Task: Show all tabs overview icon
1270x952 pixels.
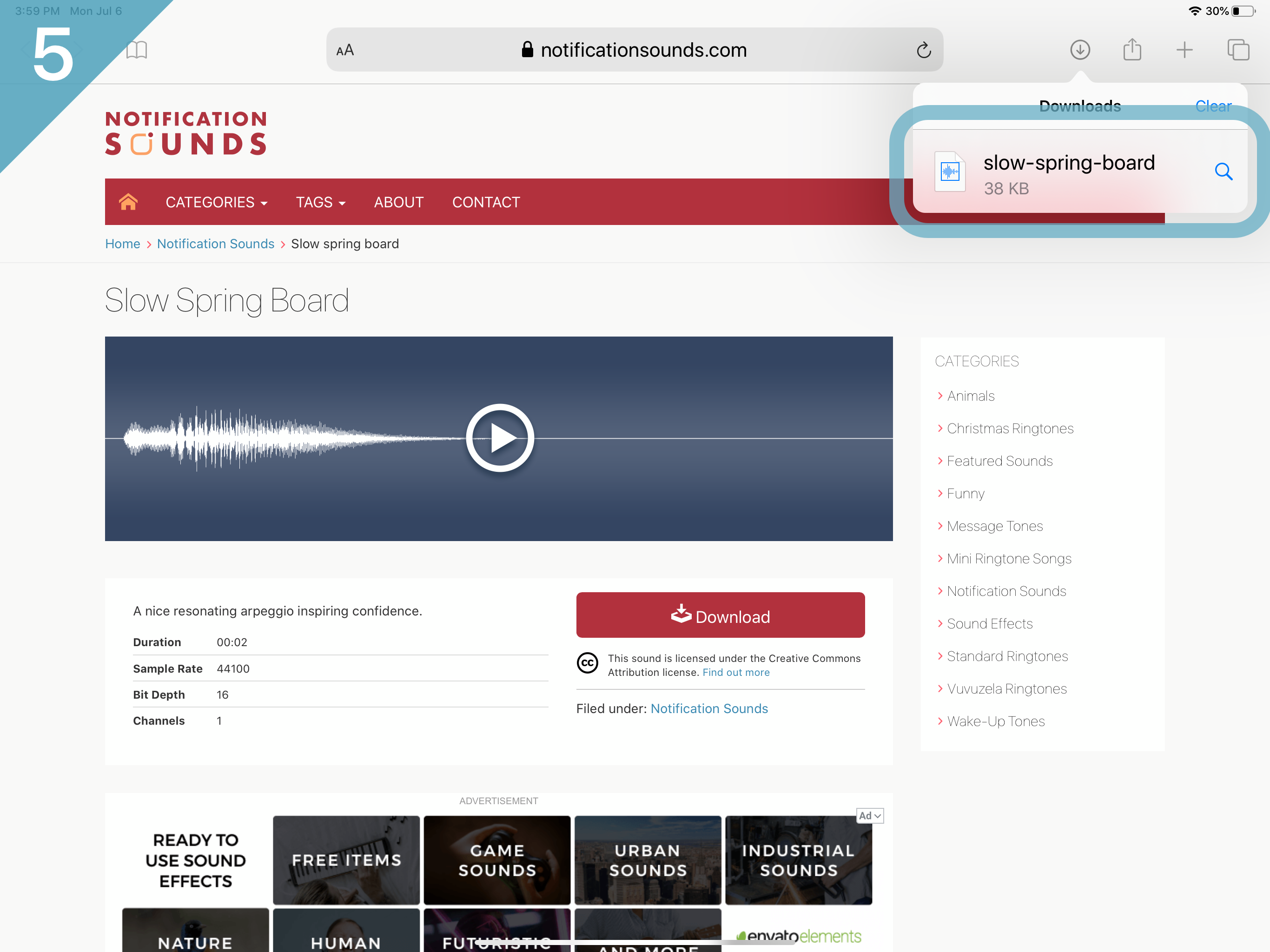Action: [x=1237, y=50]
